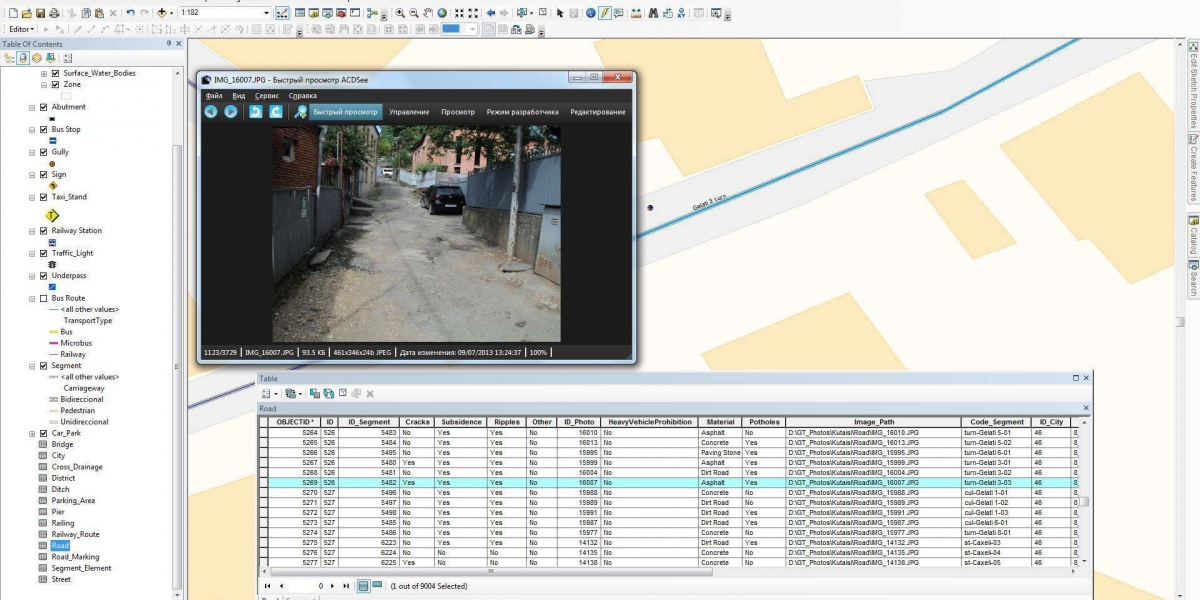Go back to previous extent arrow

click(491, 13)
